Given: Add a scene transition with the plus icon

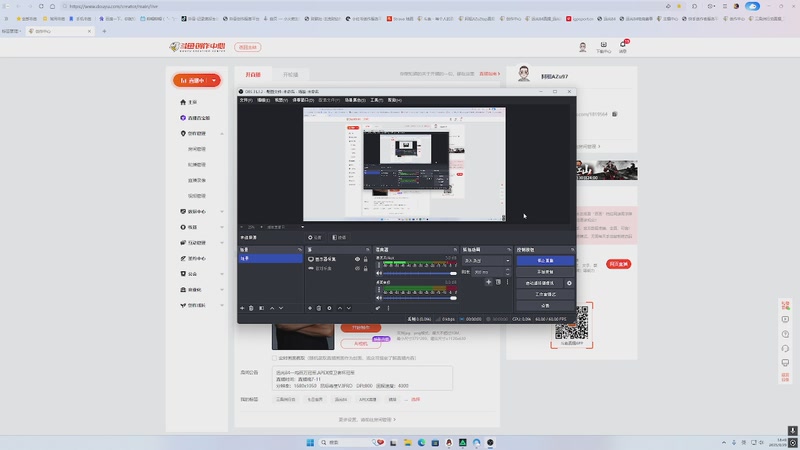Looking at the screenshot, I should (488, 282).
